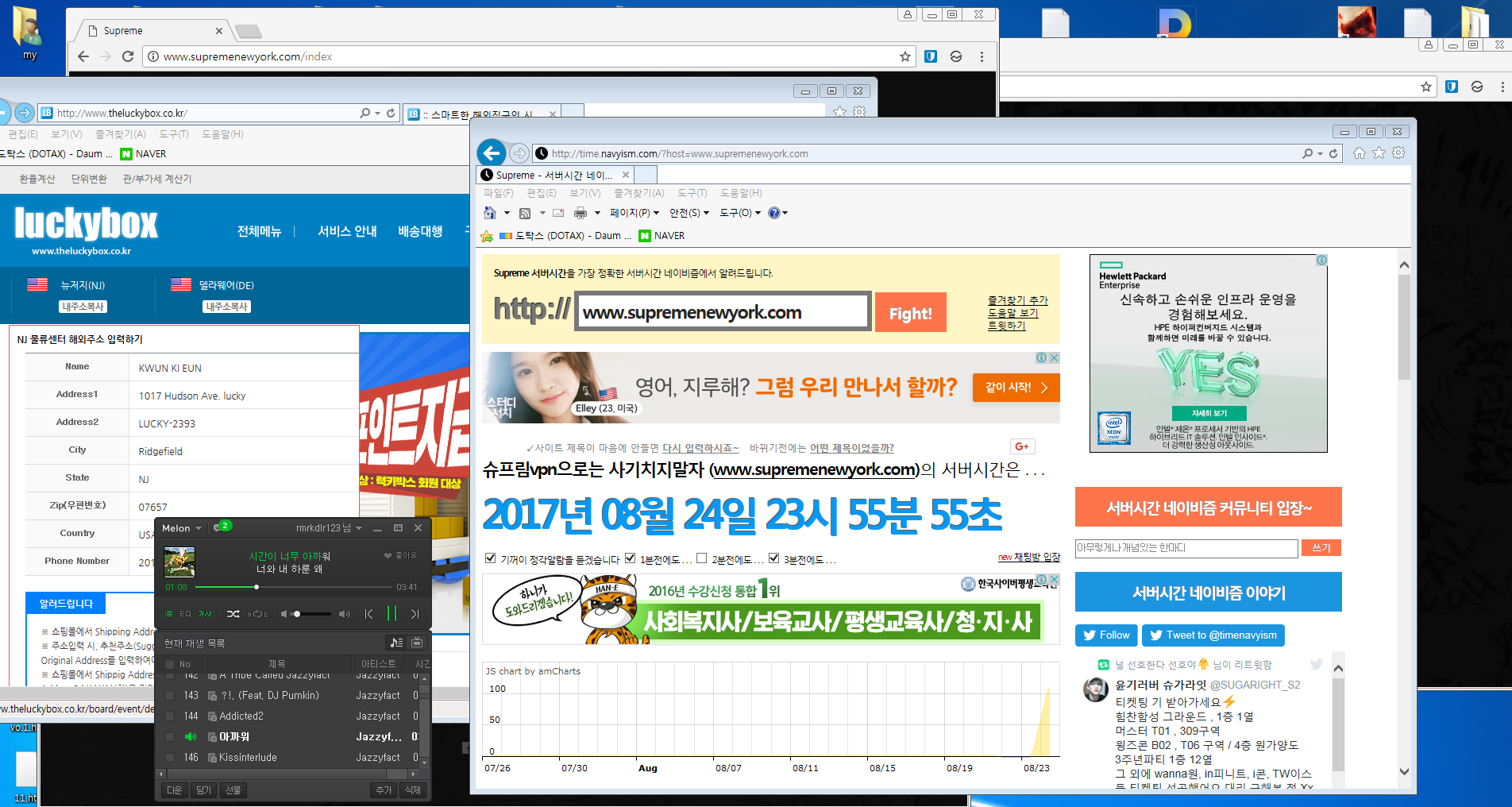Image resolution: width=1512 pixels, height=807 pixels.
Task: Click the server URL input field
Action: coord(722,312)
